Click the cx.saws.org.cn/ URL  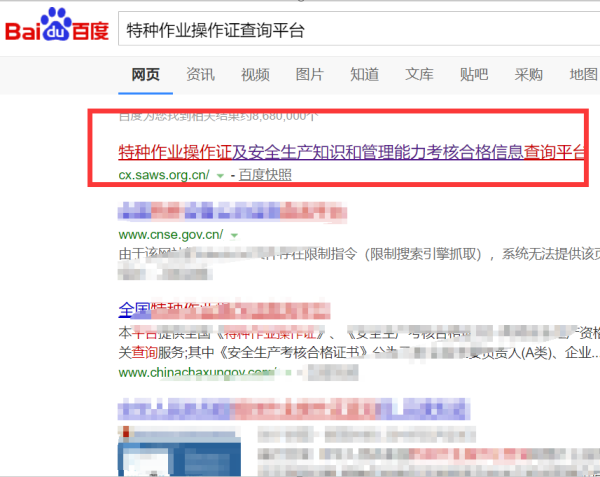point(164,175)
